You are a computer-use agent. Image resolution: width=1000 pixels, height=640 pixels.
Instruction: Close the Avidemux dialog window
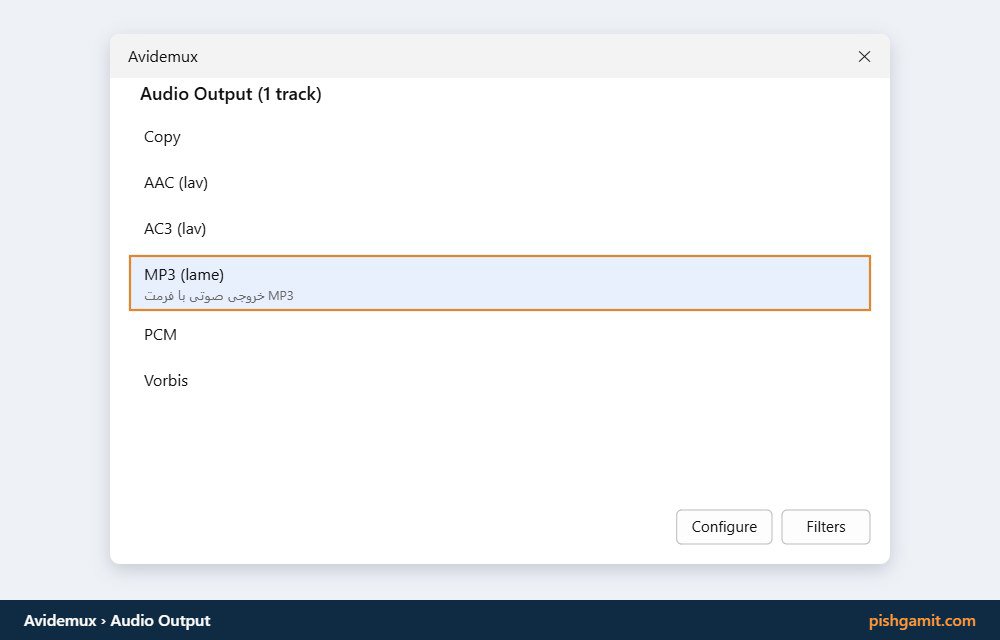(x=864, y=57)
